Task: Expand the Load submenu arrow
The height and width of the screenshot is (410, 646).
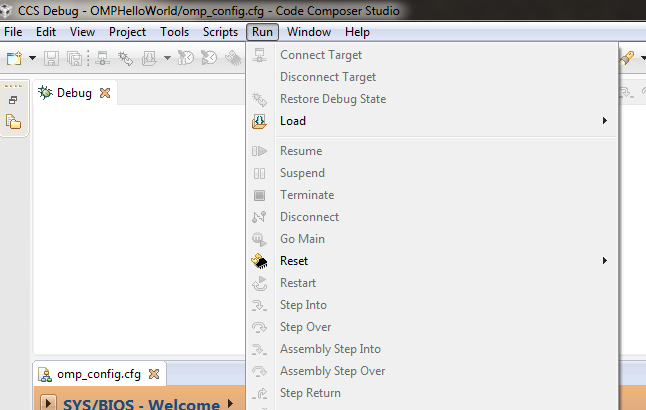Action: 604,121
